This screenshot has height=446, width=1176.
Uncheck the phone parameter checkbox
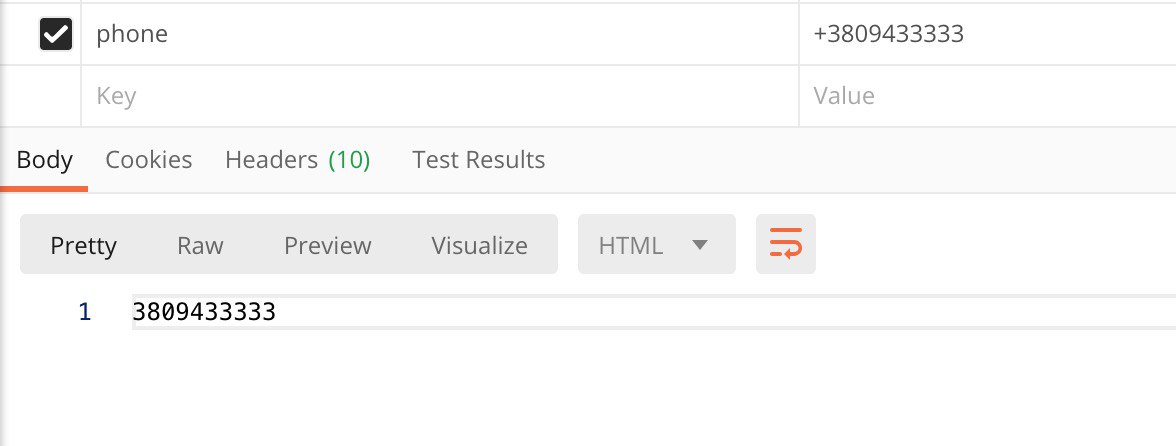tap(56, 34)
